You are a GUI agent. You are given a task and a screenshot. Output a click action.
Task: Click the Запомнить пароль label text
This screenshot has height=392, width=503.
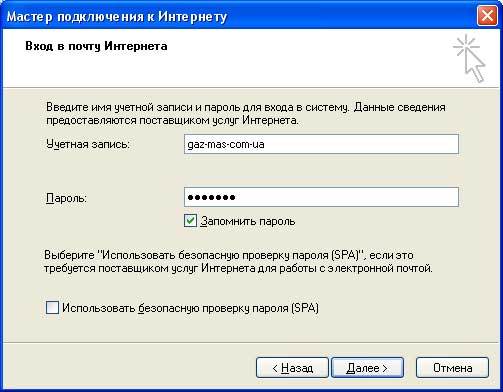pyautogui.click(x=248, y=221)
